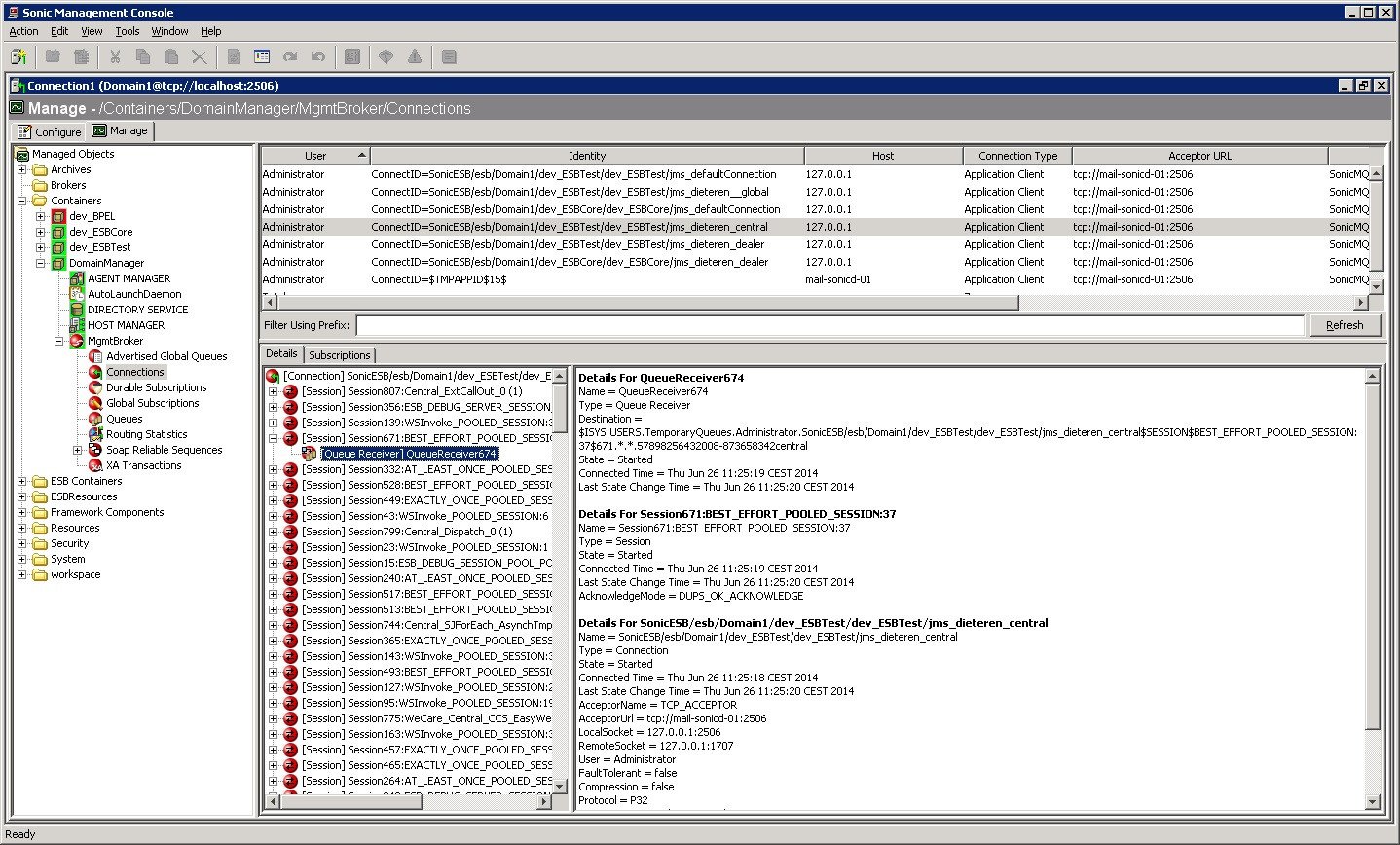Click the Managed Objects root icon

click(22, 154)
